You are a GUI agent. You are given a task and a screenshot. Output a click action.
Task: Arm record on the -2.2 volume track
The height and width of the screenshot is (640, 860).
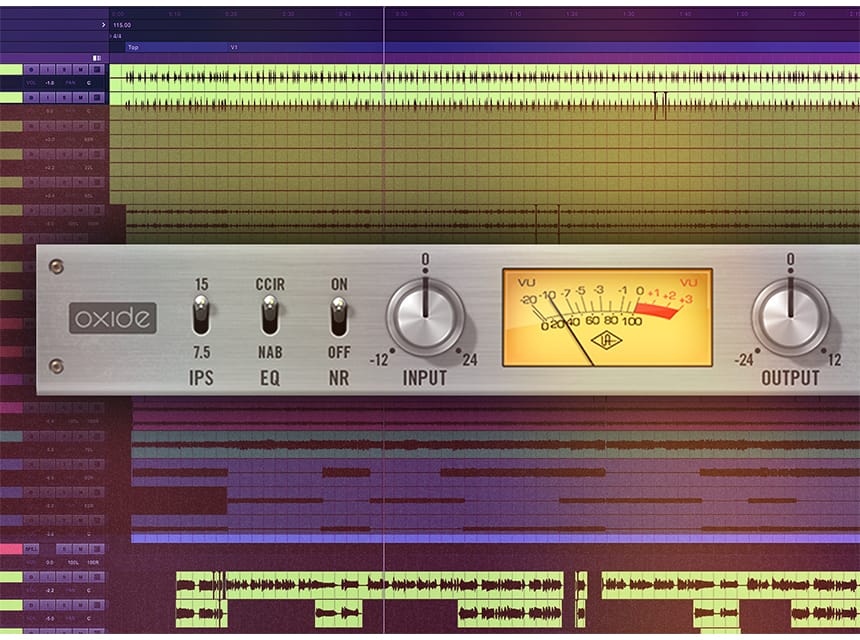(31, 577)
